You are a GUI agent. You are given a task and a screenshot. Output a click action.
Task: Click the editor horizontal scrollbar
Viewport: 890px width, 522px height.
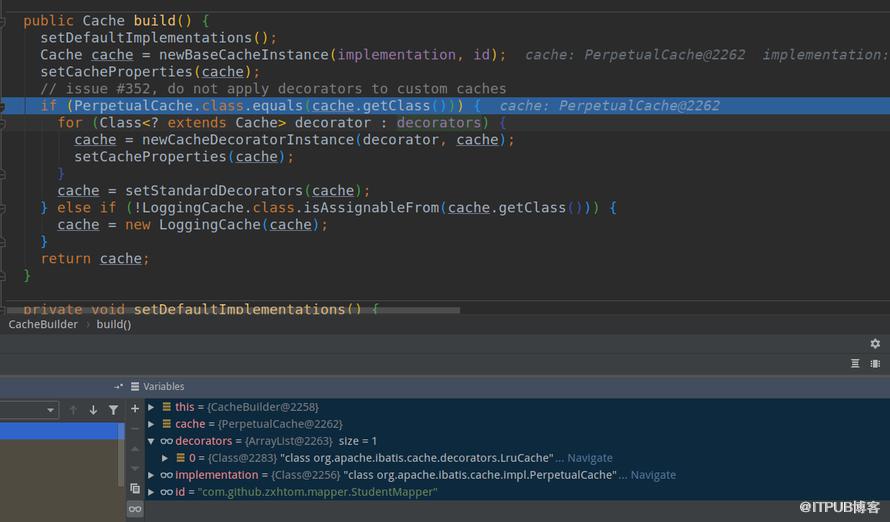[233, 310]
